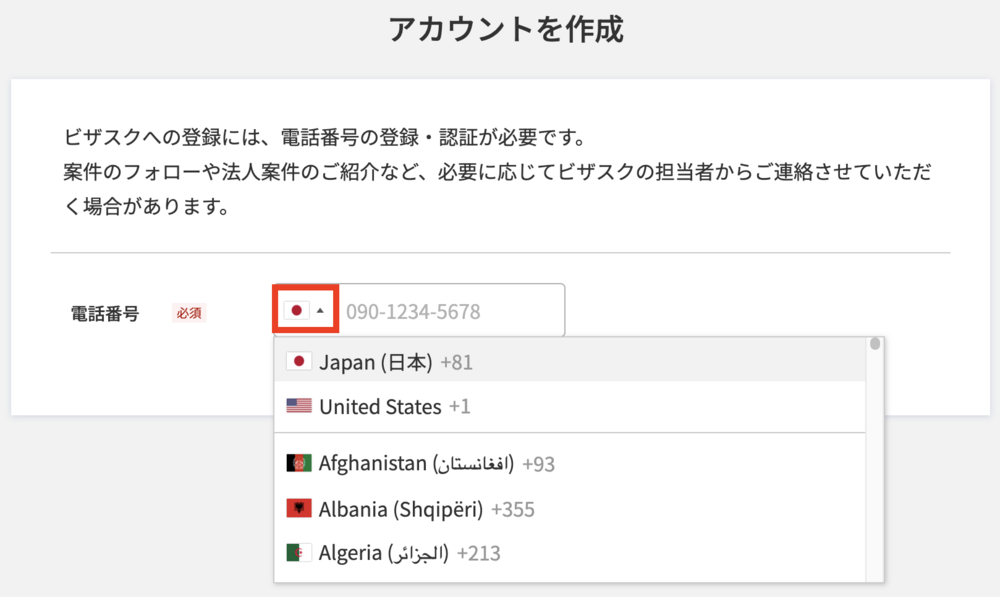Image resolution: width=1000 pixels, height=597 pixels.
Task: Select Algeria (الجزائر) from the list
Action: 570,552
